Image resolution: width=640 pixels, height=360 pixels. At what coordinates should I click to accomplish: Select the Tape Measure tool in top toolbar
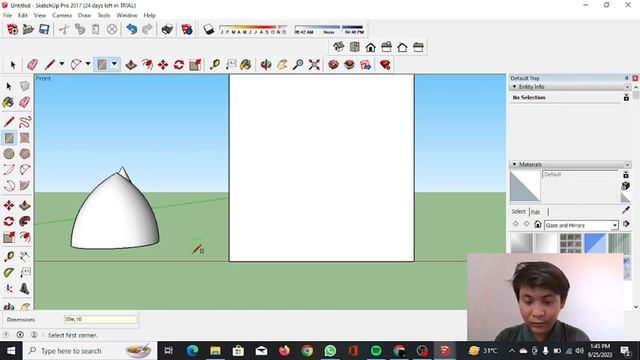215,64
